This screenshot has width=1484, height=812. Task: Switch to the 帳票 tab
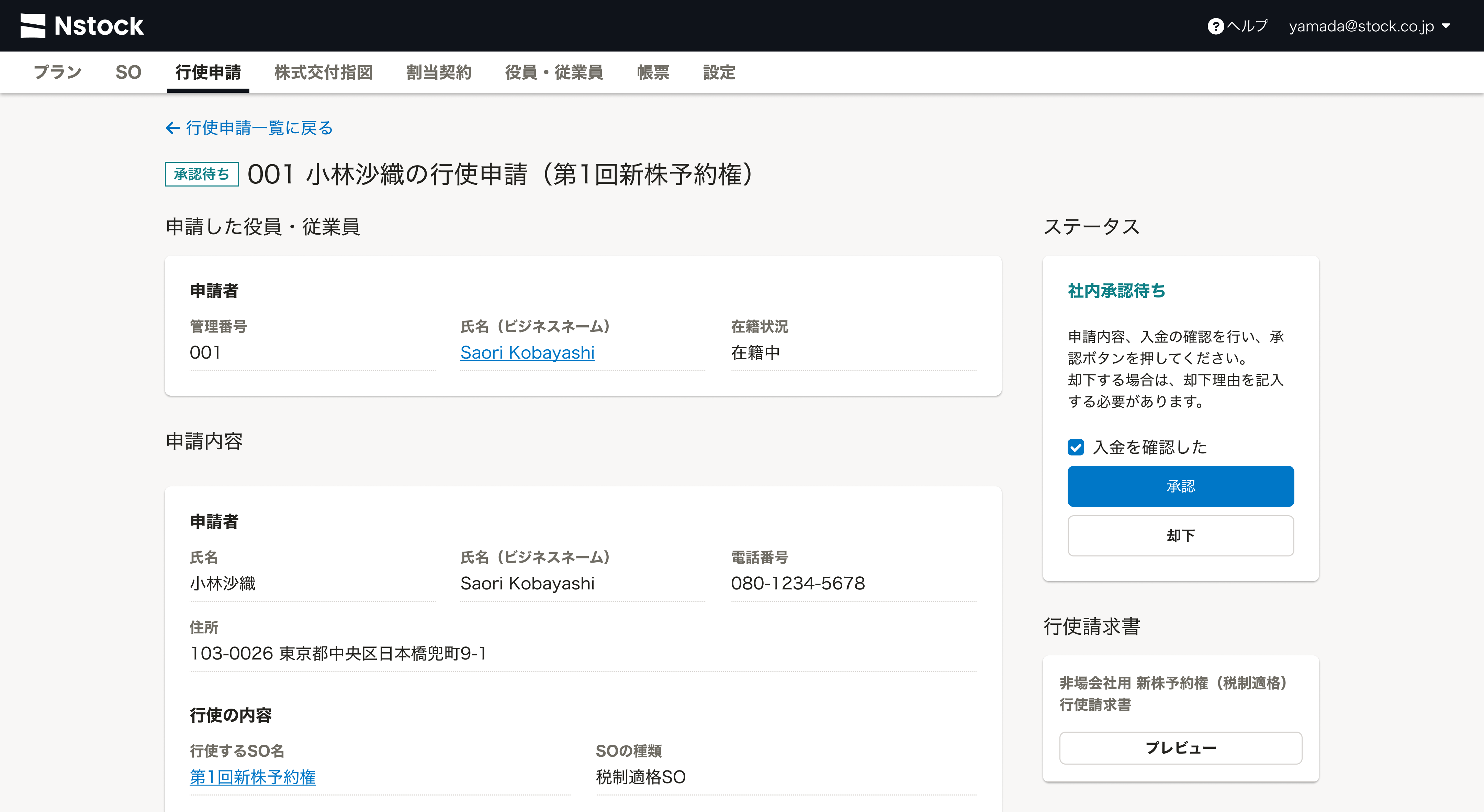pos(653,72)
